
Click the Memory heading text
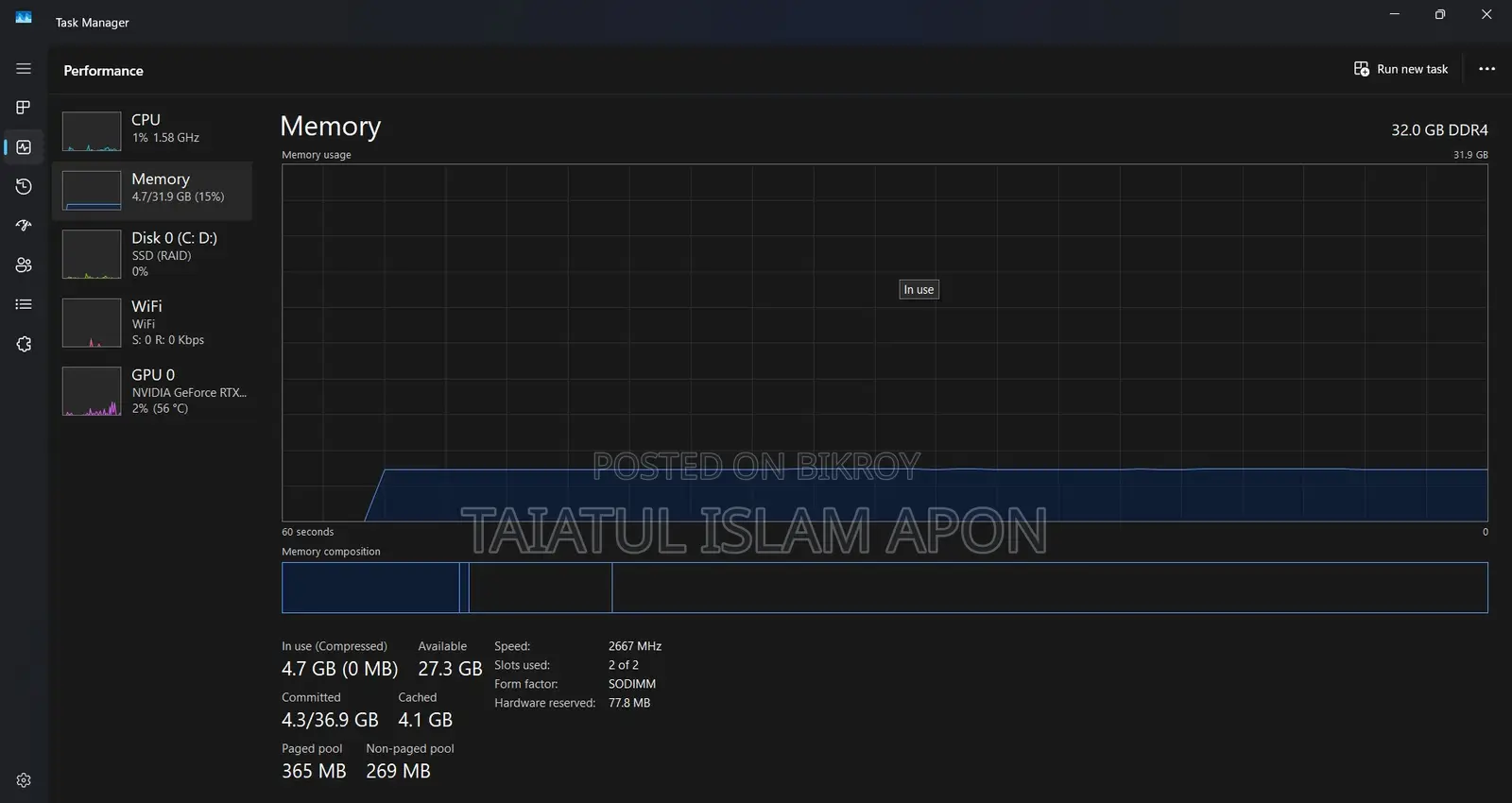pos(331,127)
